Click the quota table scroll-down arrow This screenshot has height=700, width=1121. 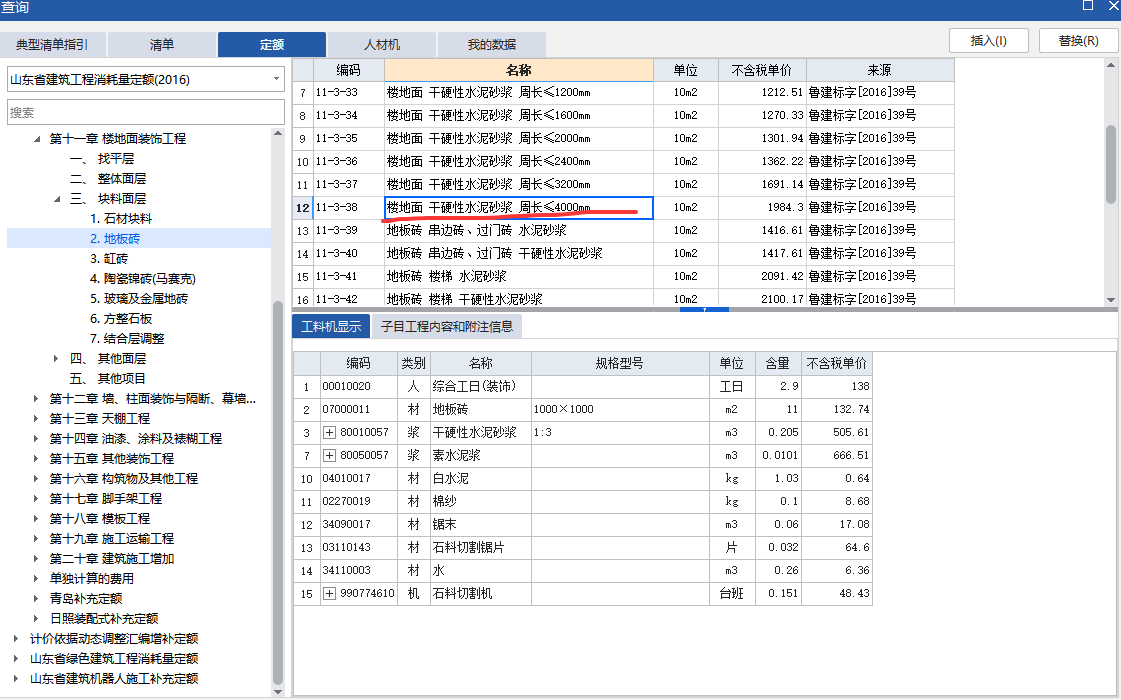[1111, 300]
